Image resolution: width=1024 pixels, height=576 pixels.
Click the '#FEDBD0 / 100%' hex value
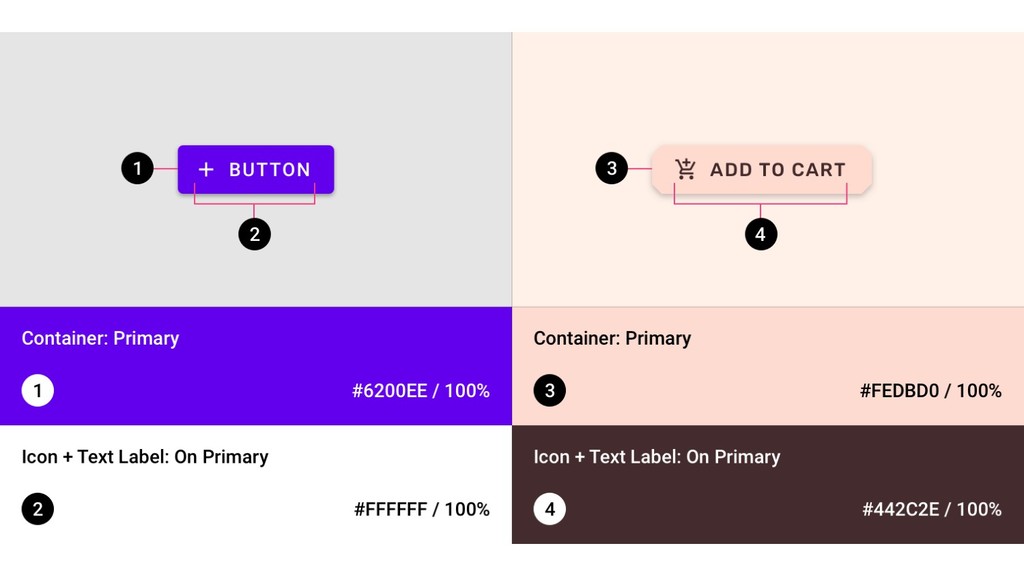tap(931, 391)
